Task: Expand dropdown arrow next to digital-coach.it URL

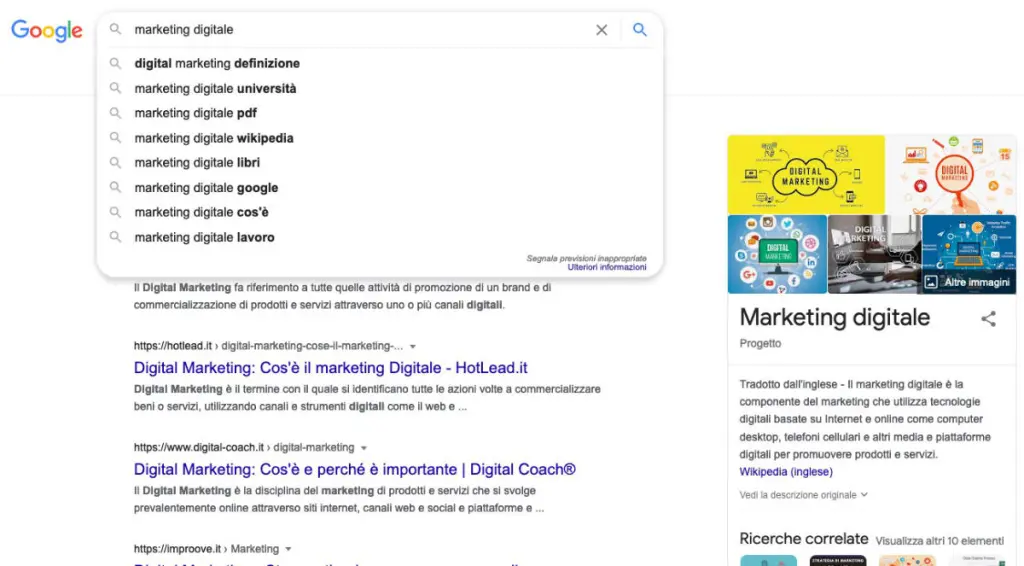Action: (x=364, y=448)
